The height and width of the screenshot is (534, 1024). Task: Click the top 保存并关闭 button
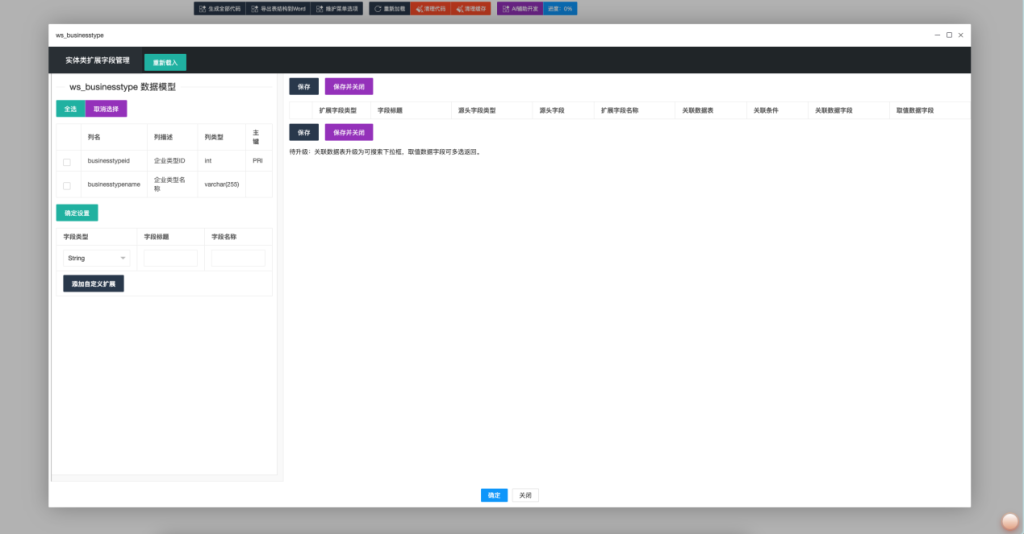click(348, 87)
